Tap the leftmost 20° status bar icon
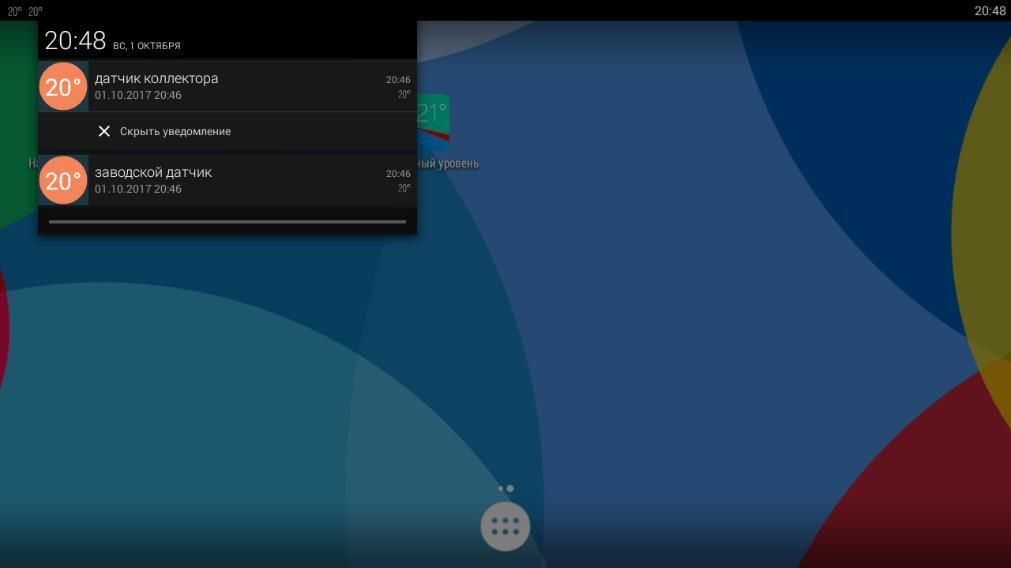 click(x=14, y=11)
